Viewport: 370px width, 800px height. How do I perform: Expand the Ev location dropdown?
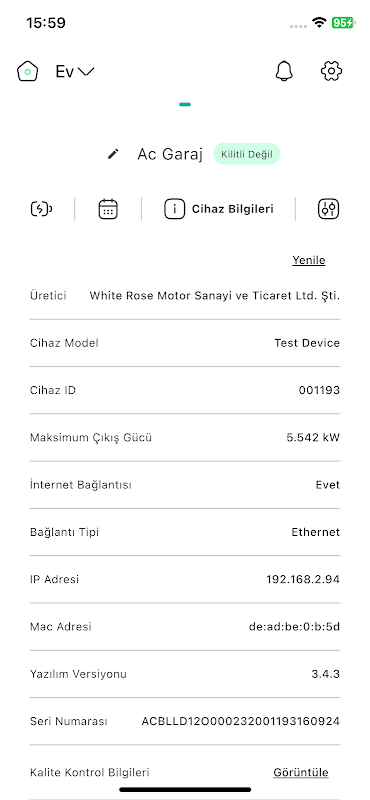coord(75,71)
